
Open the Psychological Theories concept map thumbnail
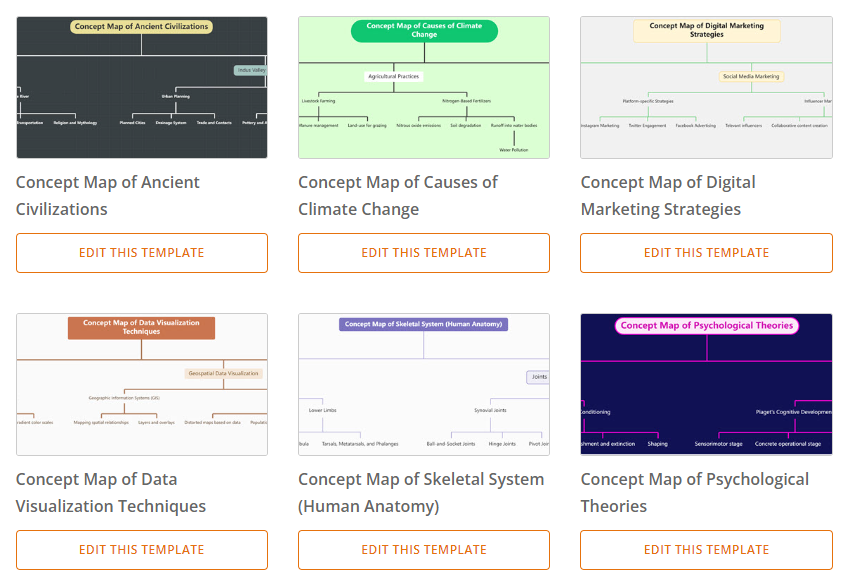click(x=706, y=385)
